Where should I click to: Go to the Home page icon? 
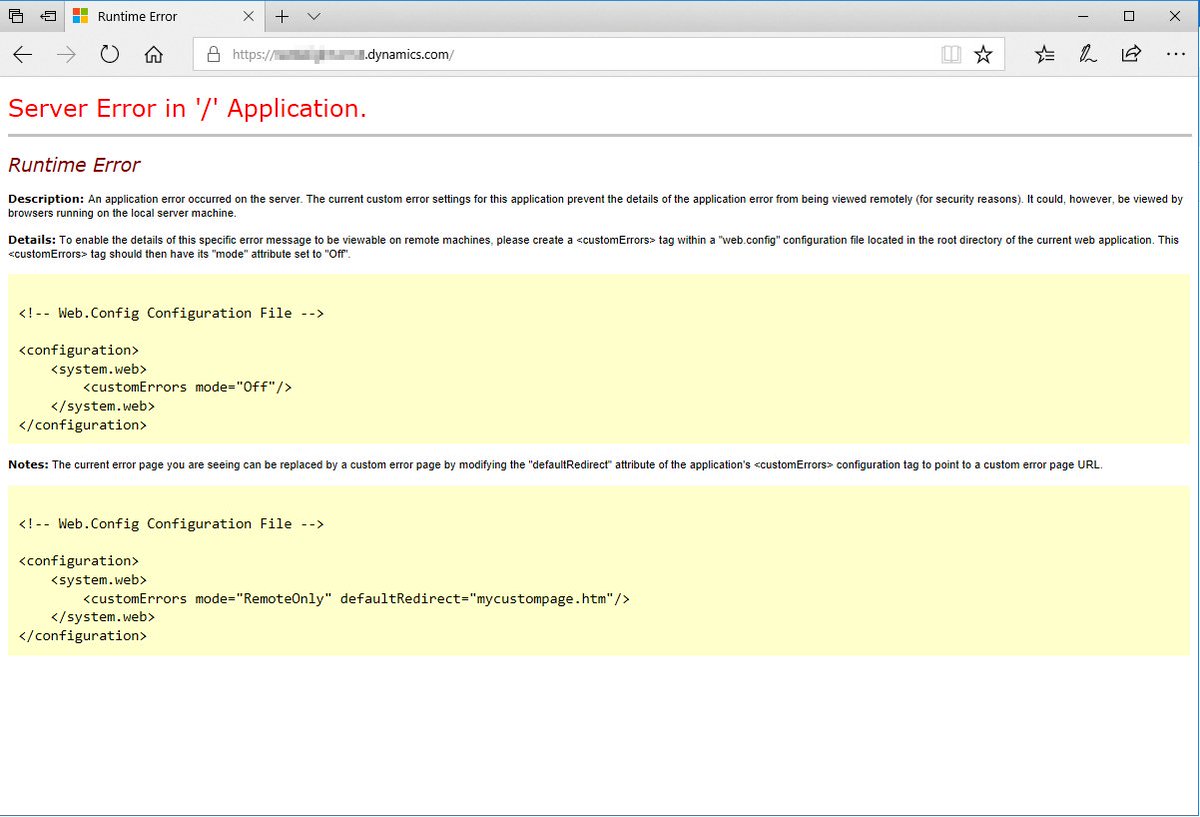[154, 55]
